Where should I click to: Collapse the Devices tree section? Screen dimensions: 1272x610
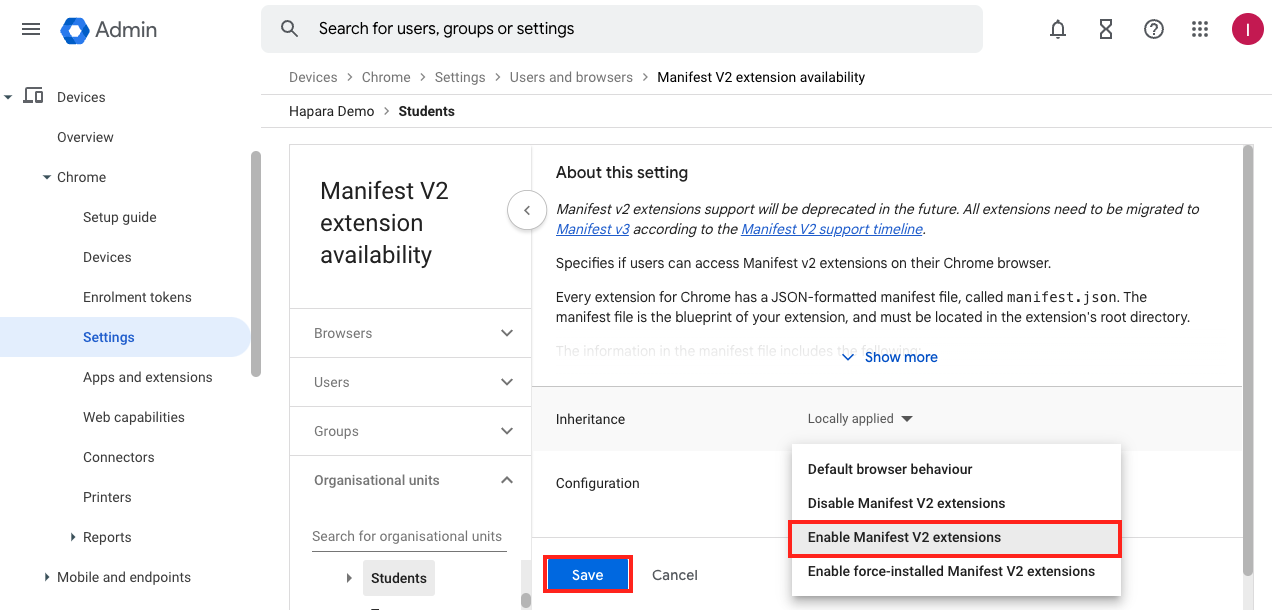point(8,97)
